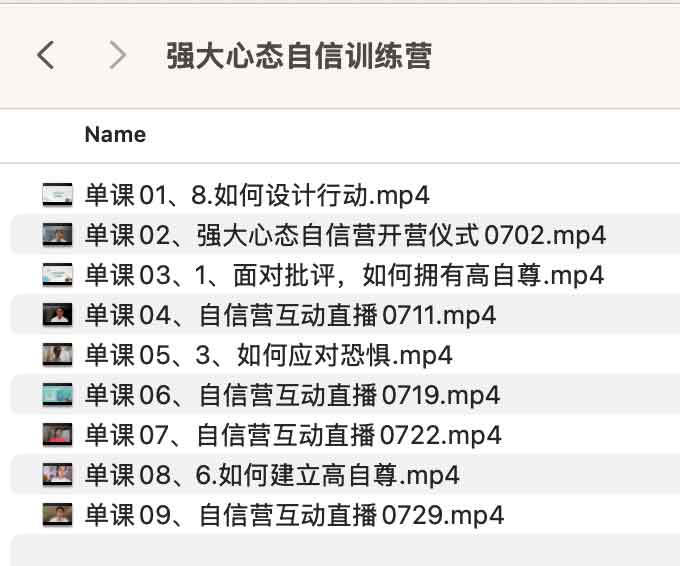Click video icon for 单课05 如何应对恐惧
The height and width of the screenshot is (566, 680).
[x=58, y=354]
